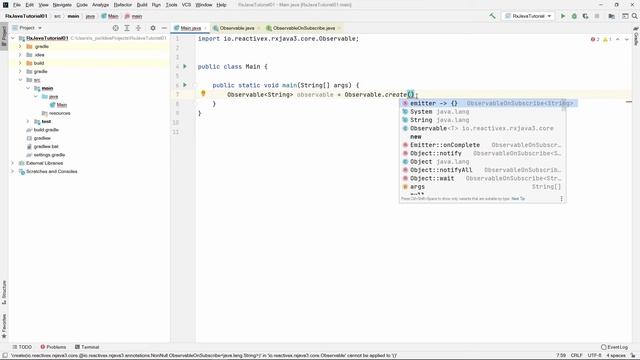Open the File menu

coord(17,5)
